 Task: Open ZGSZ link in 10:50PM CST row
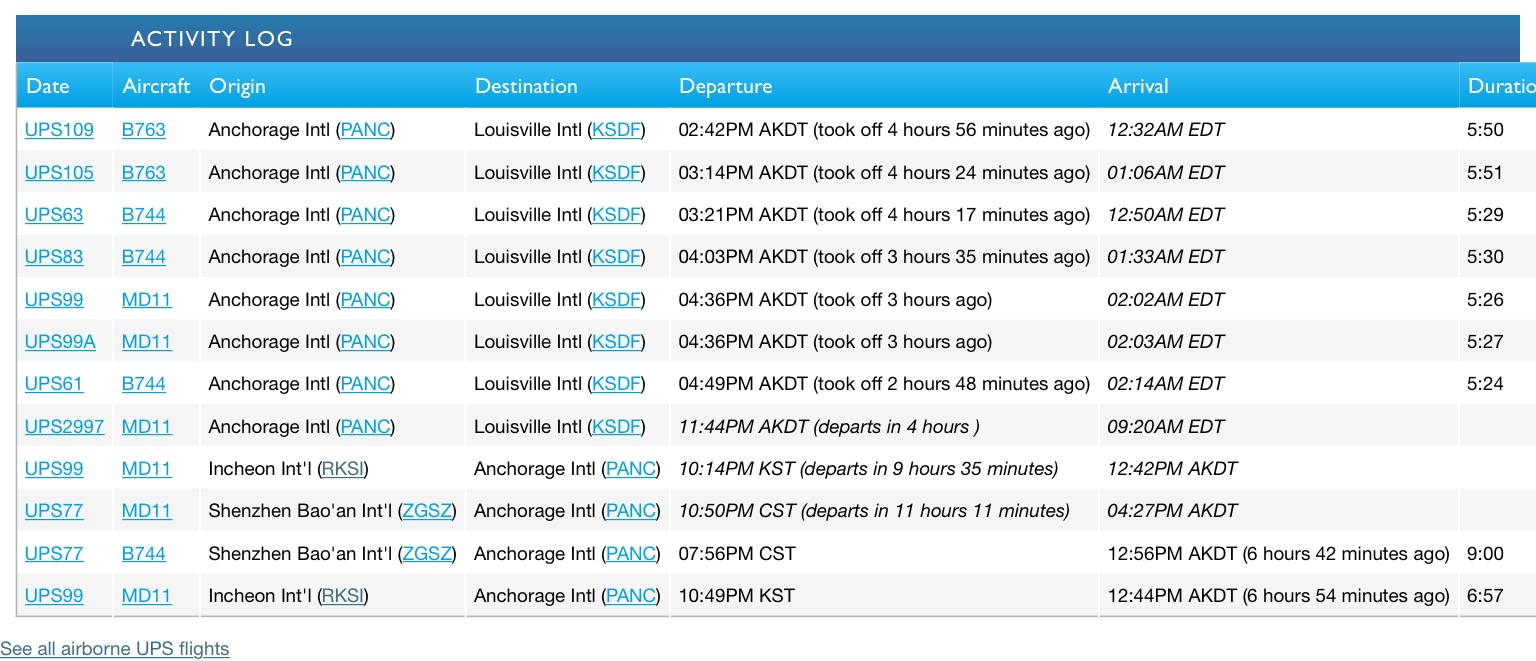coord(425,510)
